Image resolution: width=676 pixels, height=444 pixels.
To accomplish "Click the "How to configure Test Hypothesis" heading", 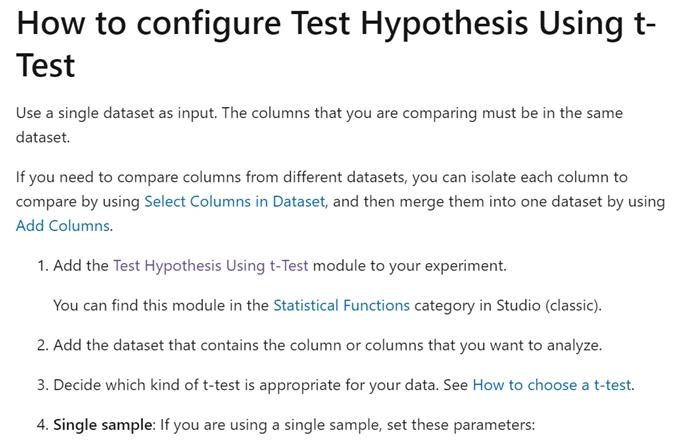I will (260, 24).
